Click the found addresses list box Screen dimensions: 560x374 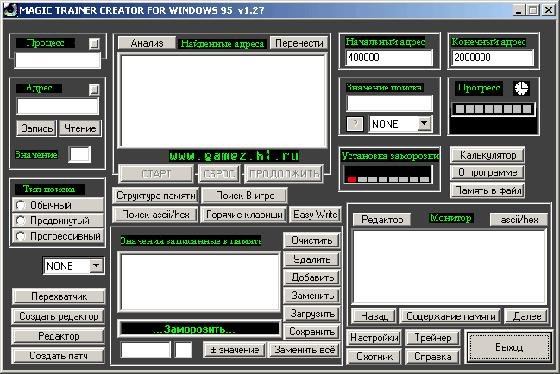click(x=223, y=101)
